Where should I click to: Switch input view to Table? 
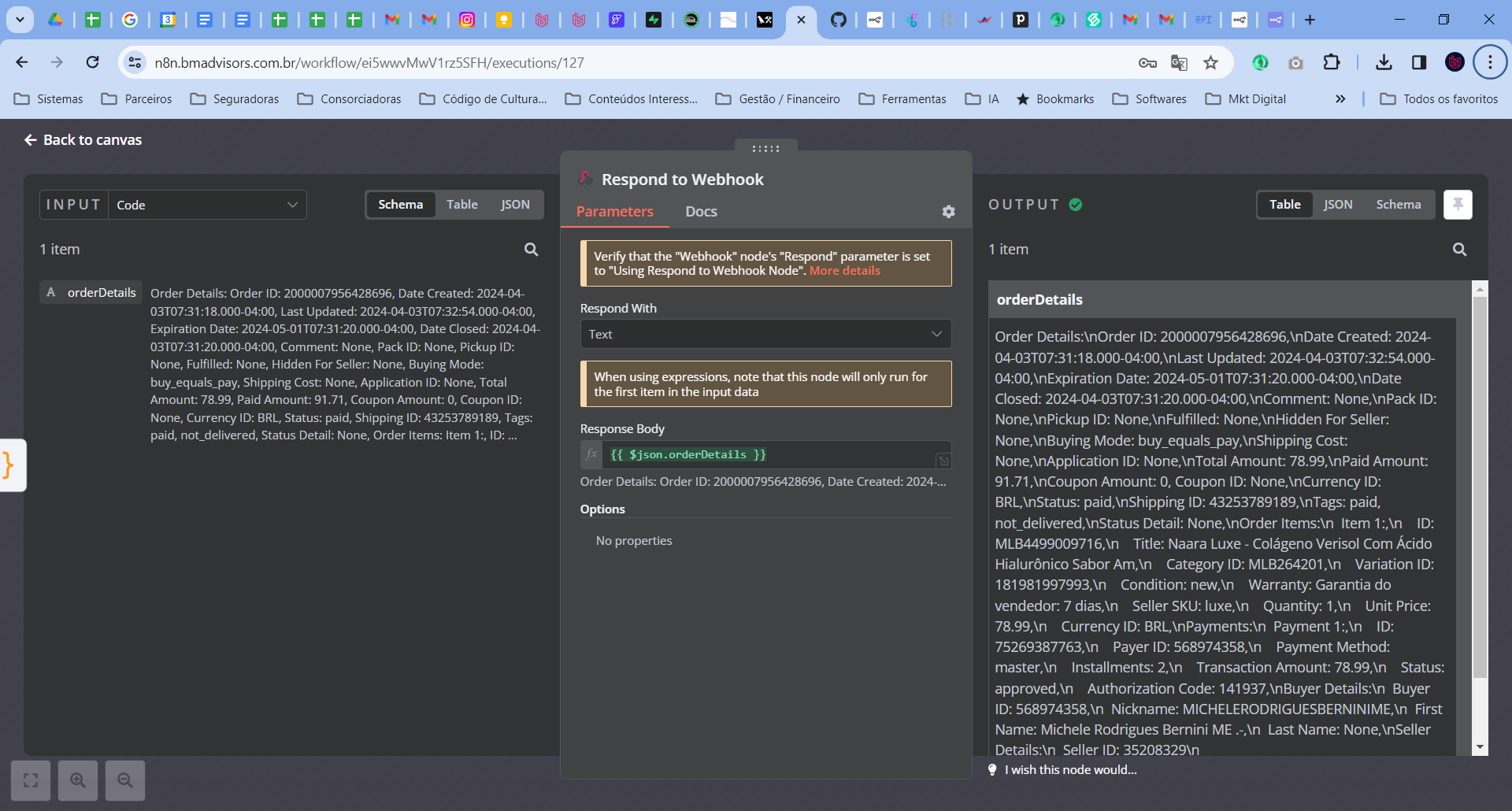[461, 205]
